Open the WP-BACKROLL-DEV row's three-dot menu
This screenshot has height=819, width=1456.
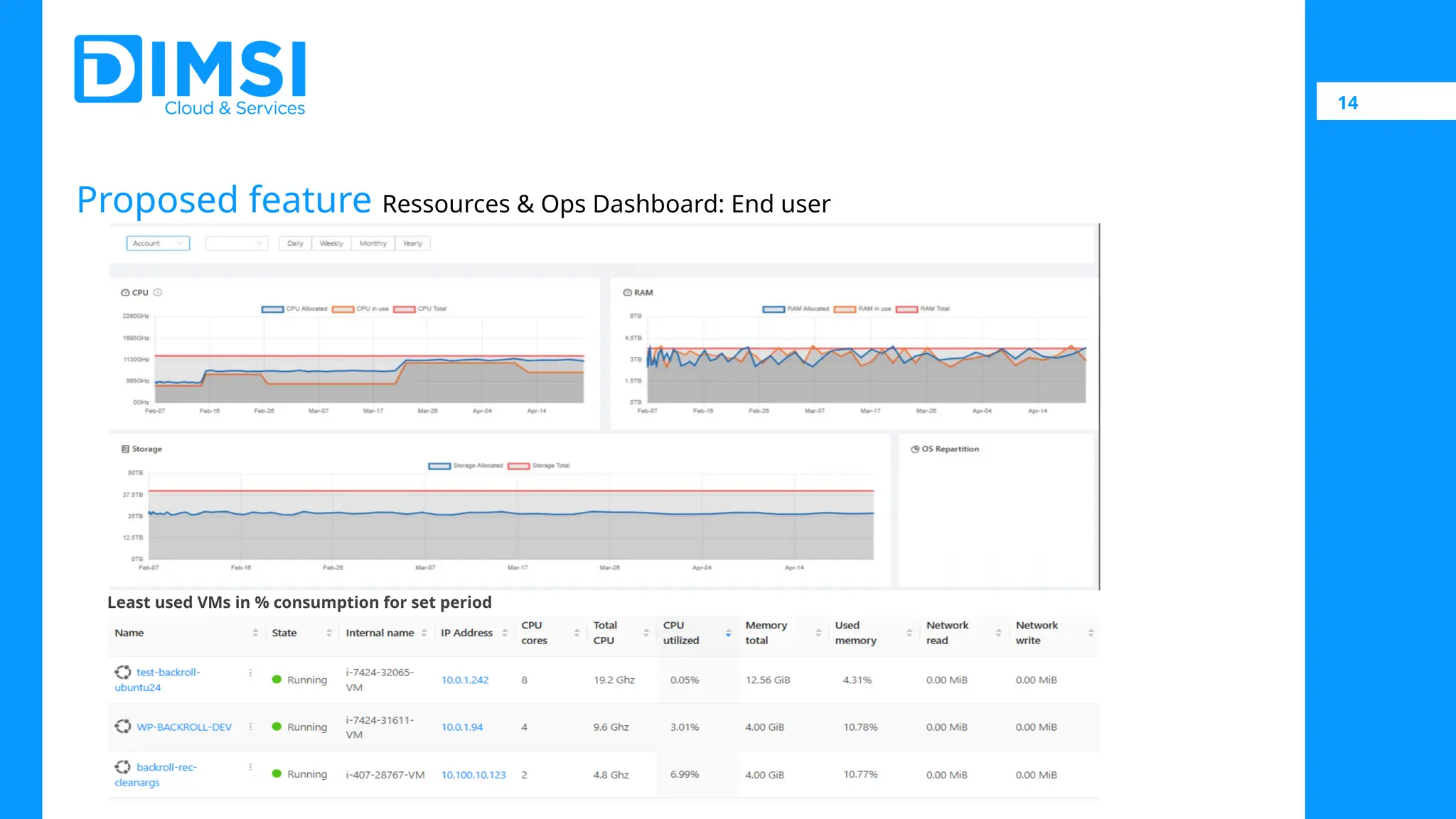(250, 727)
